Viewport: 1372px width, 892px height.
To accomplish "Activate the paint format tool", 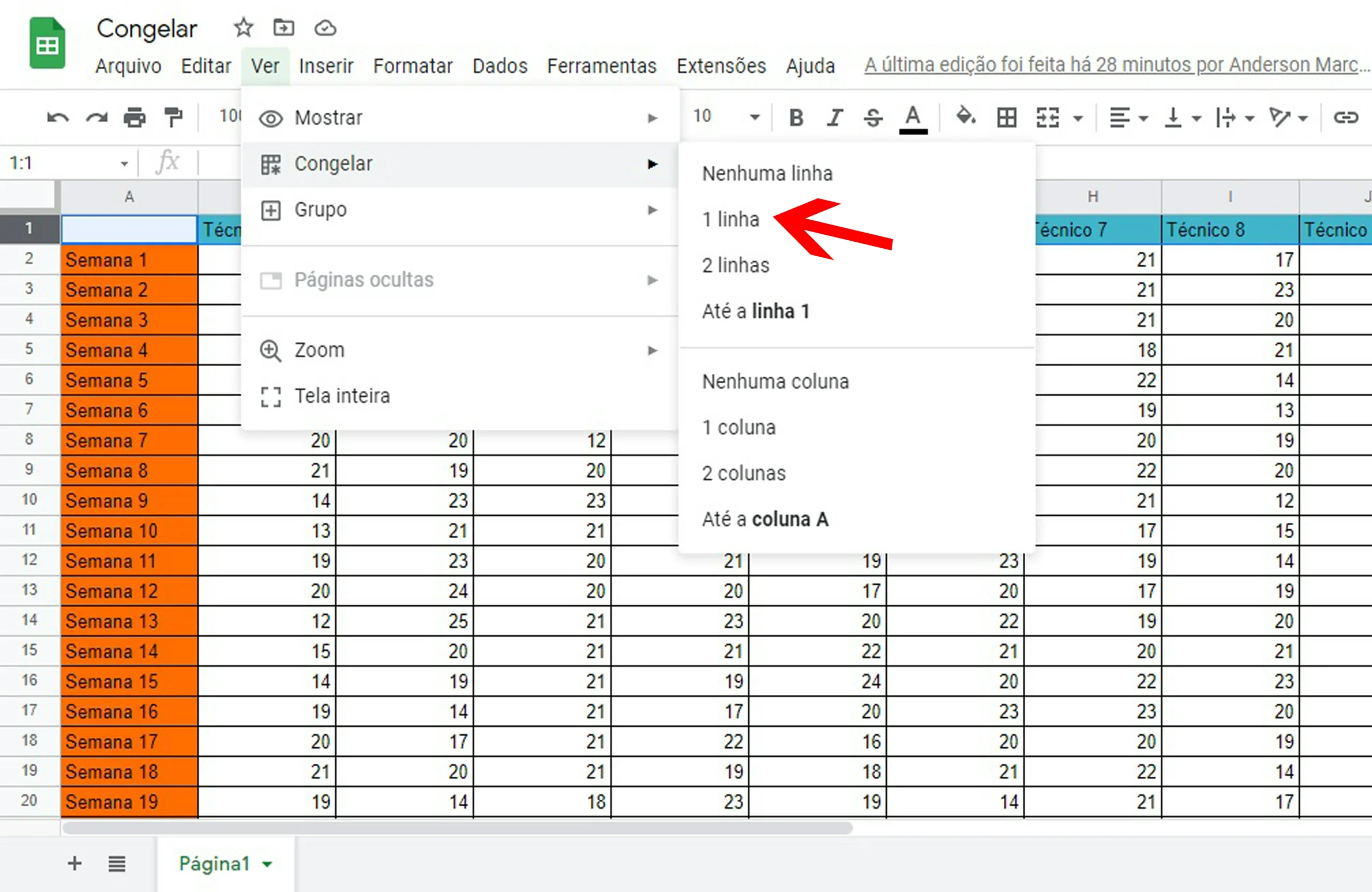I will pos(173,117).
